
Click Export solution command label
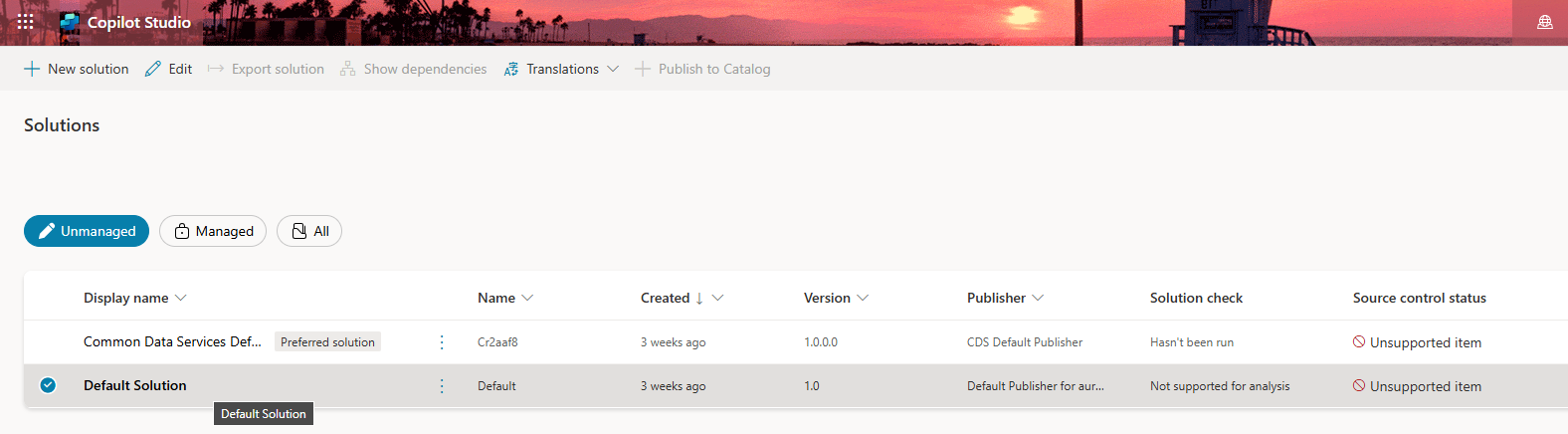278,69
